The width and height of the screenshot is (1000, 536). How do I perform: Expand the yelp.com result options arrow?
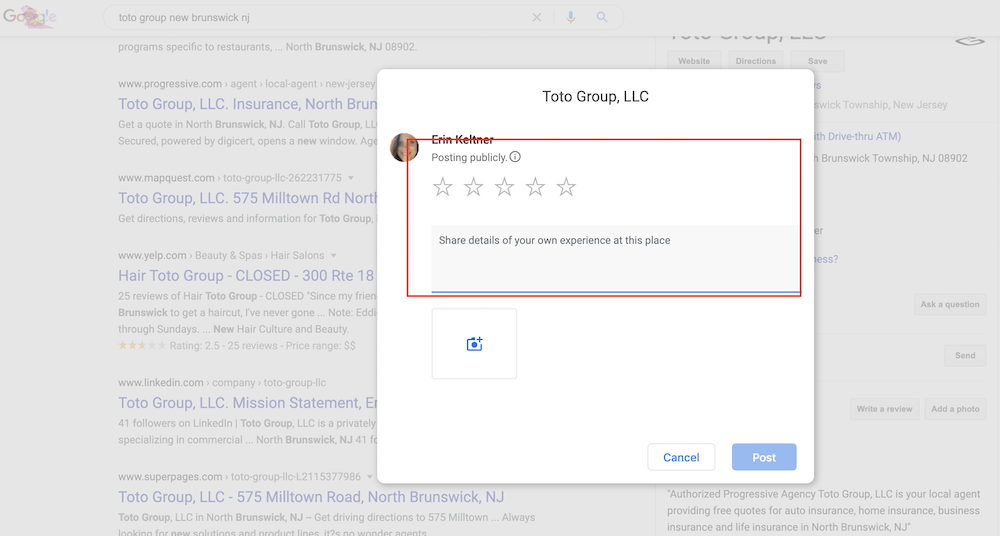tap(333, 256)
